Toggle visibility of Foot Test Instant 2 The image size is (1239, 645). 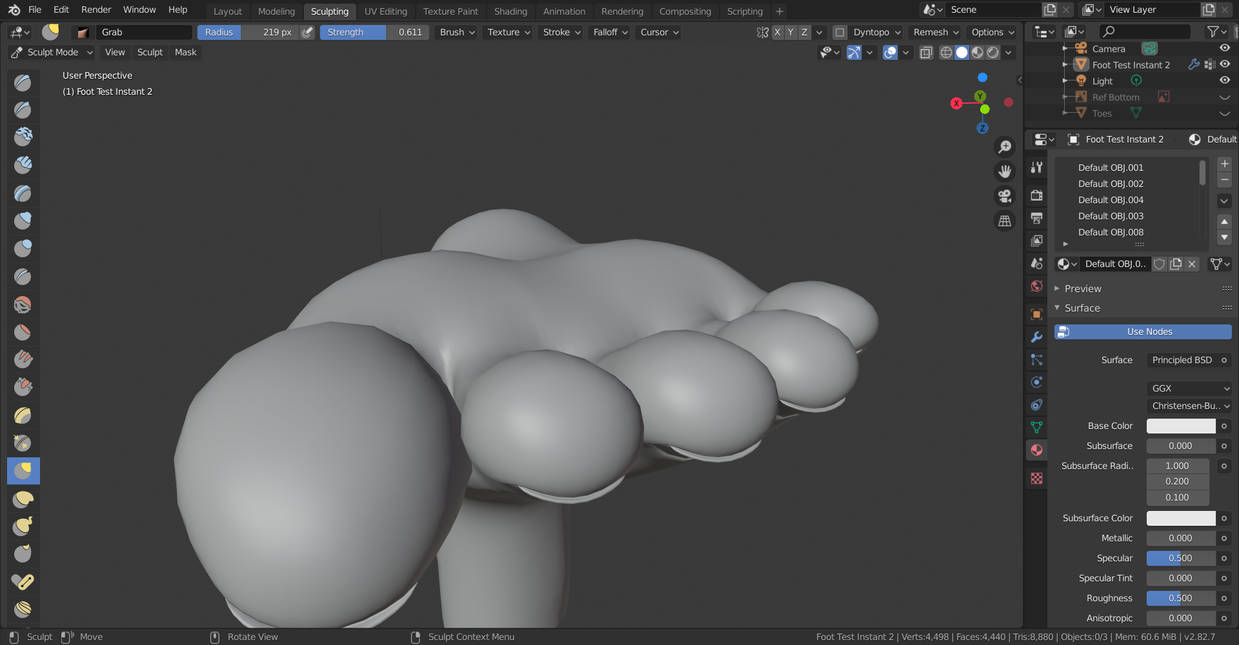1224,64
